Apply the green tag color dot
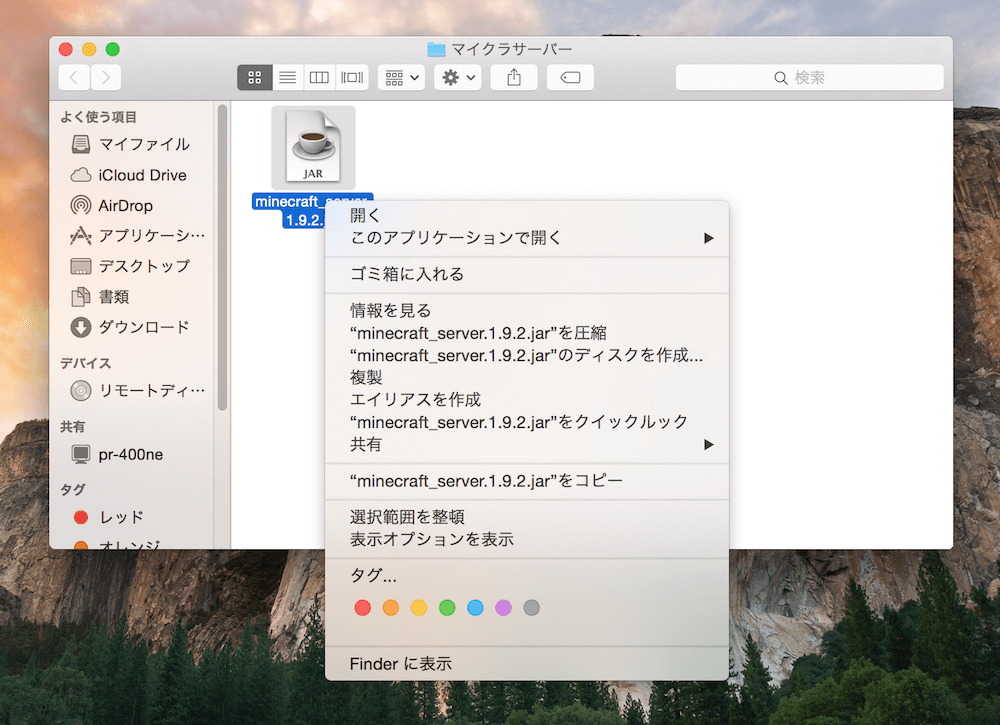Viewport: 1000px width, 725px height. (x=447, y=607)
